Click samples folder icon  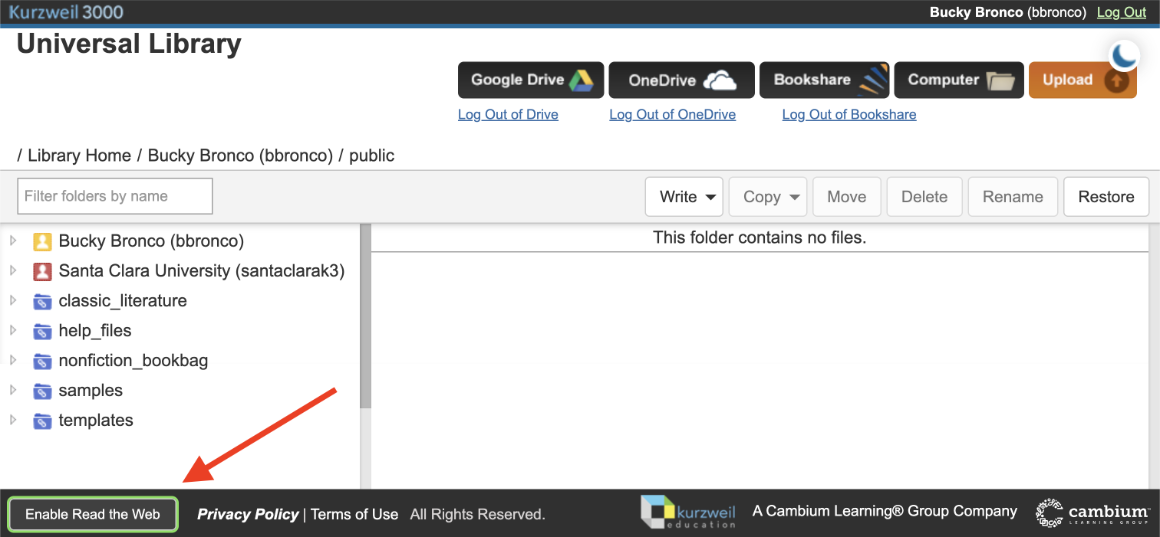point(42,391)
